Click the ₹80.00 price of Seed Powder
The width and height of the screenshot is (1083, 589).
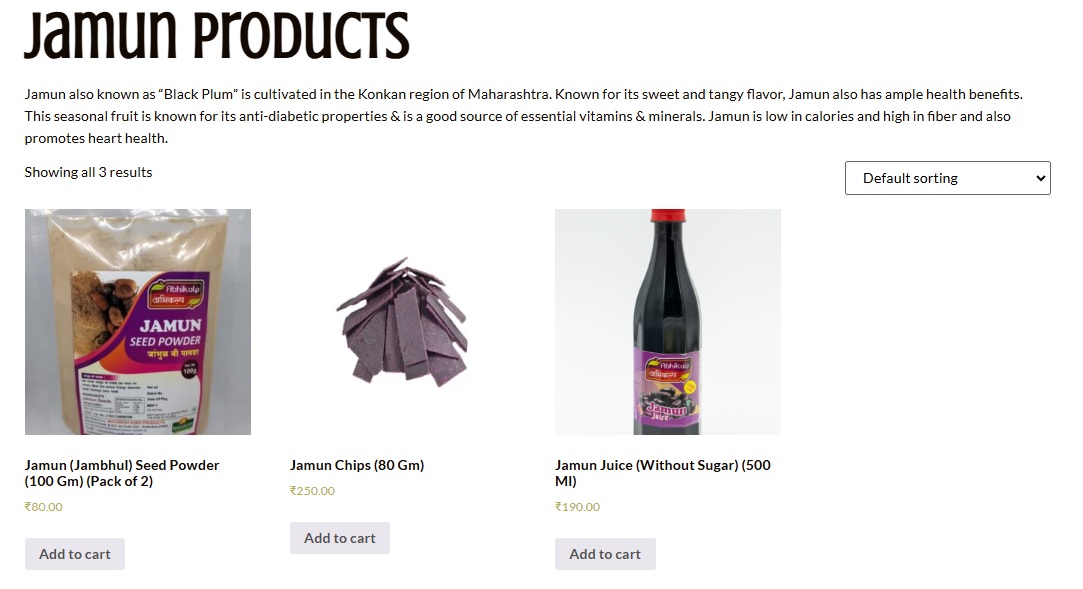coord(44,507)
